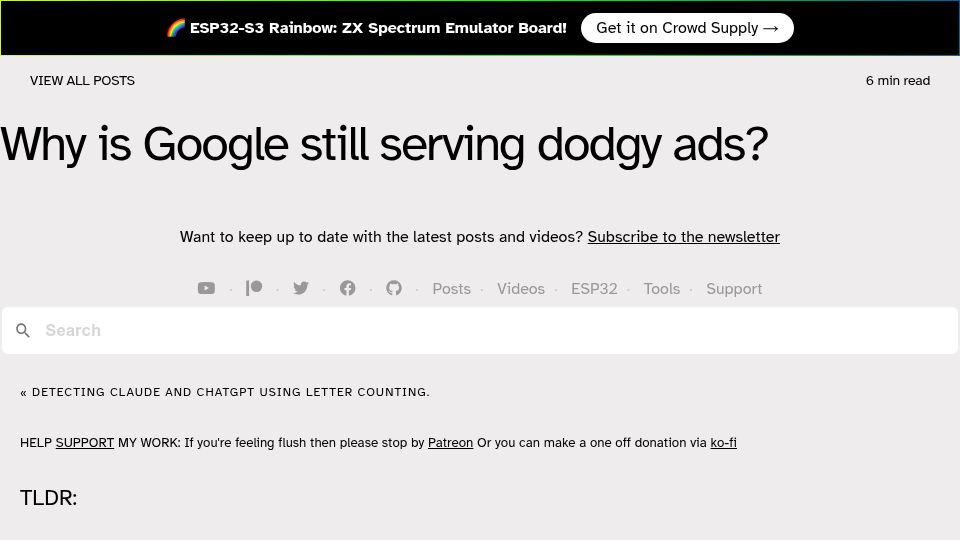Image resolution: width=960 pixels, height=540 pixels.
Task: Visit the Twitter bird icon
Action: (x=301, y=288)
